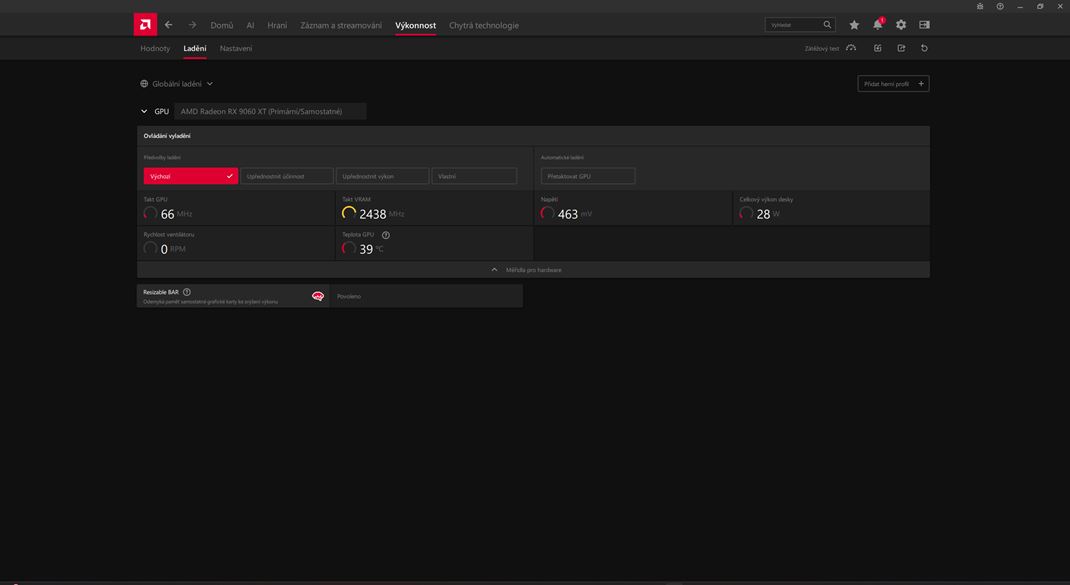This screenshot has height=585, width=1070.
Task: Open favorites via the star icon
Action: (854, 25)
